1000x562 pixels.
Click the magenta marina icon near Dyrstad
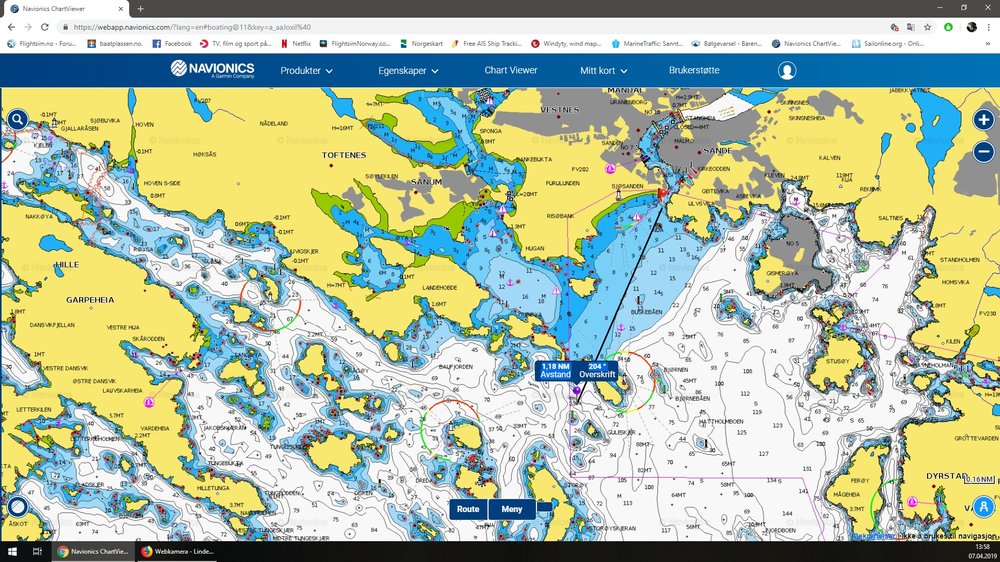click(x=913, y=502)
